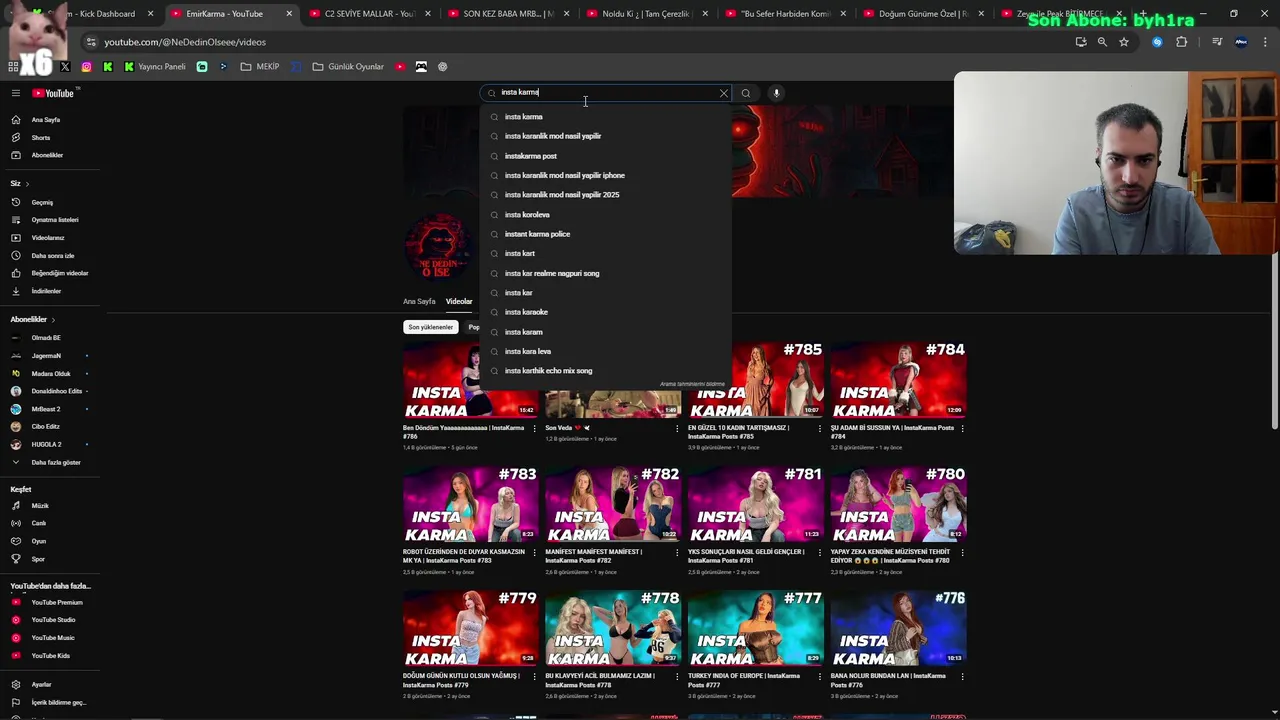Clear the search box with the X
This screenshot has height=720, width=1280.
[724, 93]
